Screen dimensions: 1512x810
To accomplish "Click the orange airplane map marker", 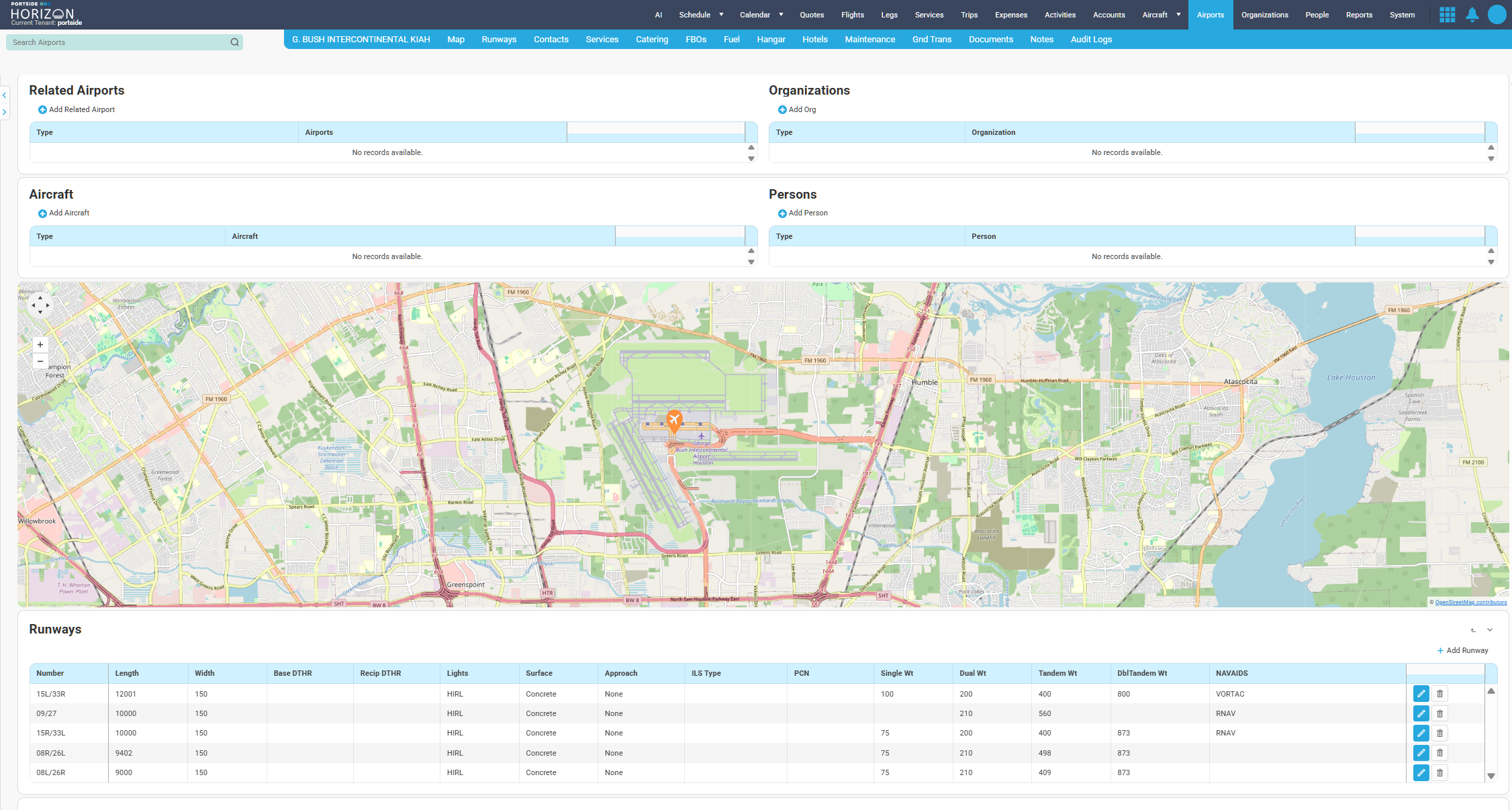I will (674, 421).
